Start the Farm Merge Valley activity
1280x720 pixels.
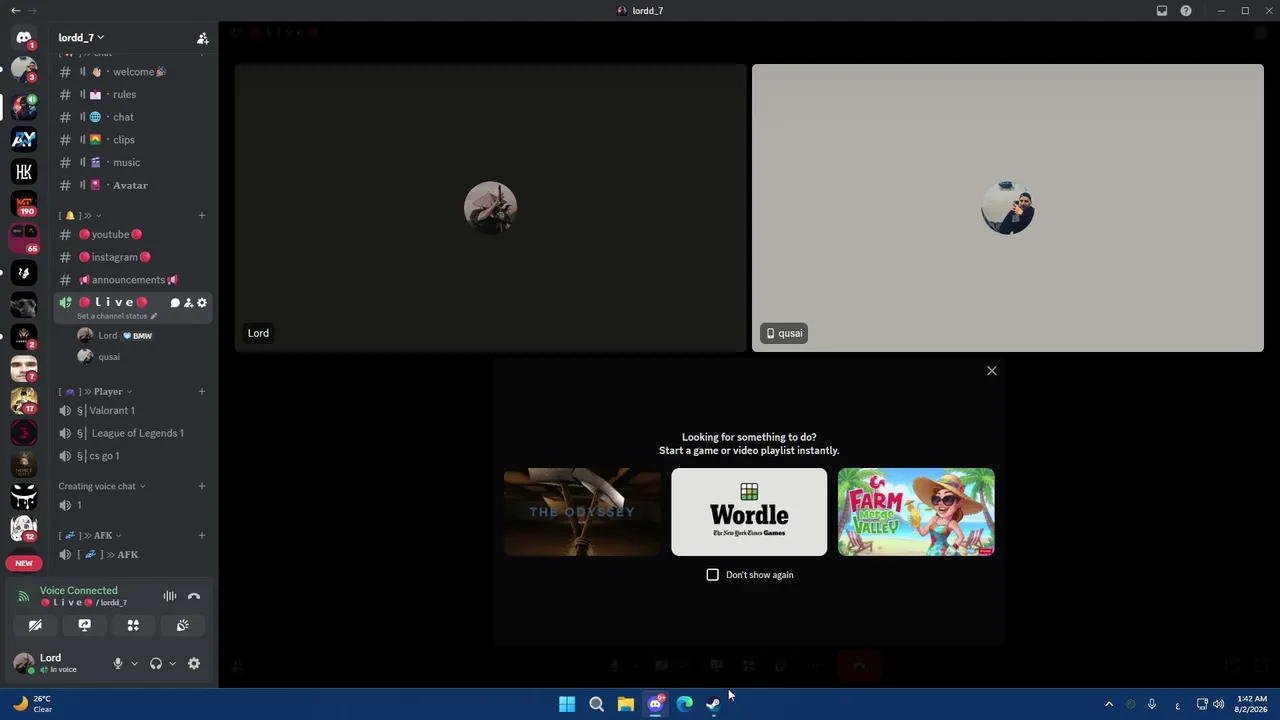pyautogui.click(x=916, y=512)
